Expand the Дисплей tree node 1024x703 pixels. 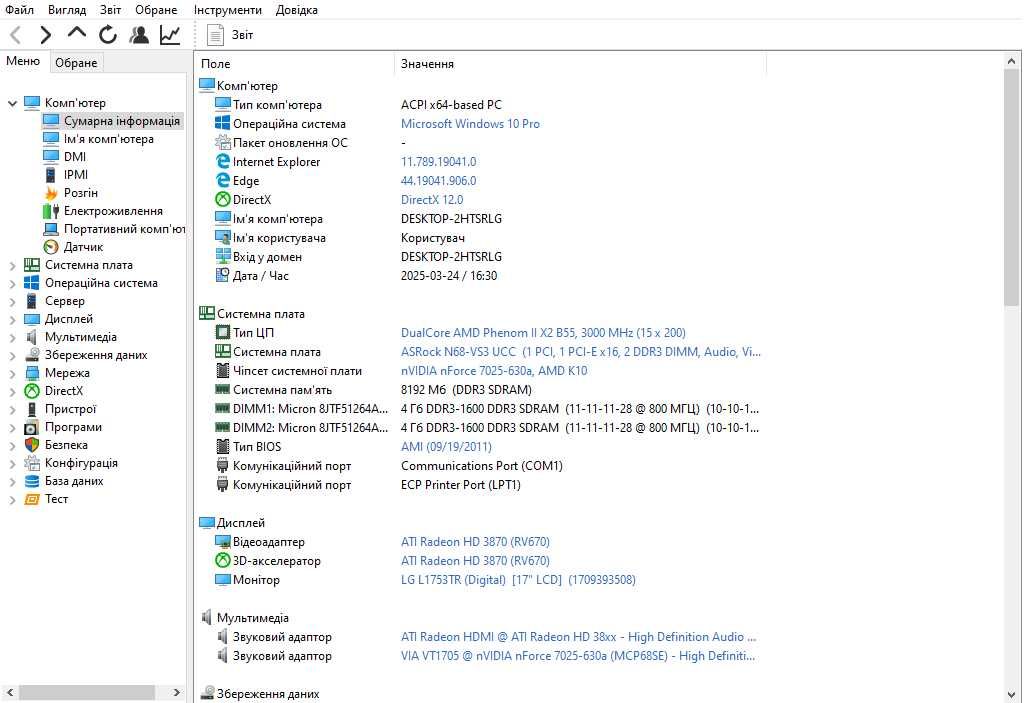12,319
